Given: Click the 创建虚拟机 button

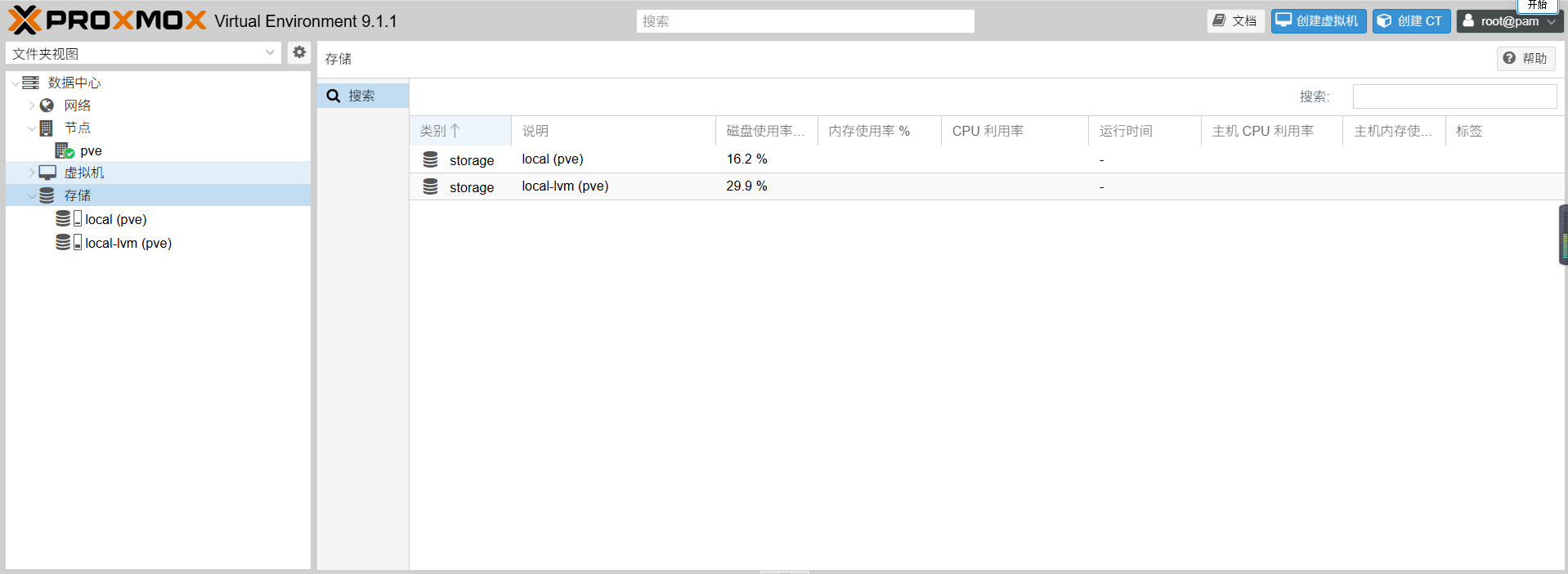Looking at the screenshot, I should [x=1318, y=21].
